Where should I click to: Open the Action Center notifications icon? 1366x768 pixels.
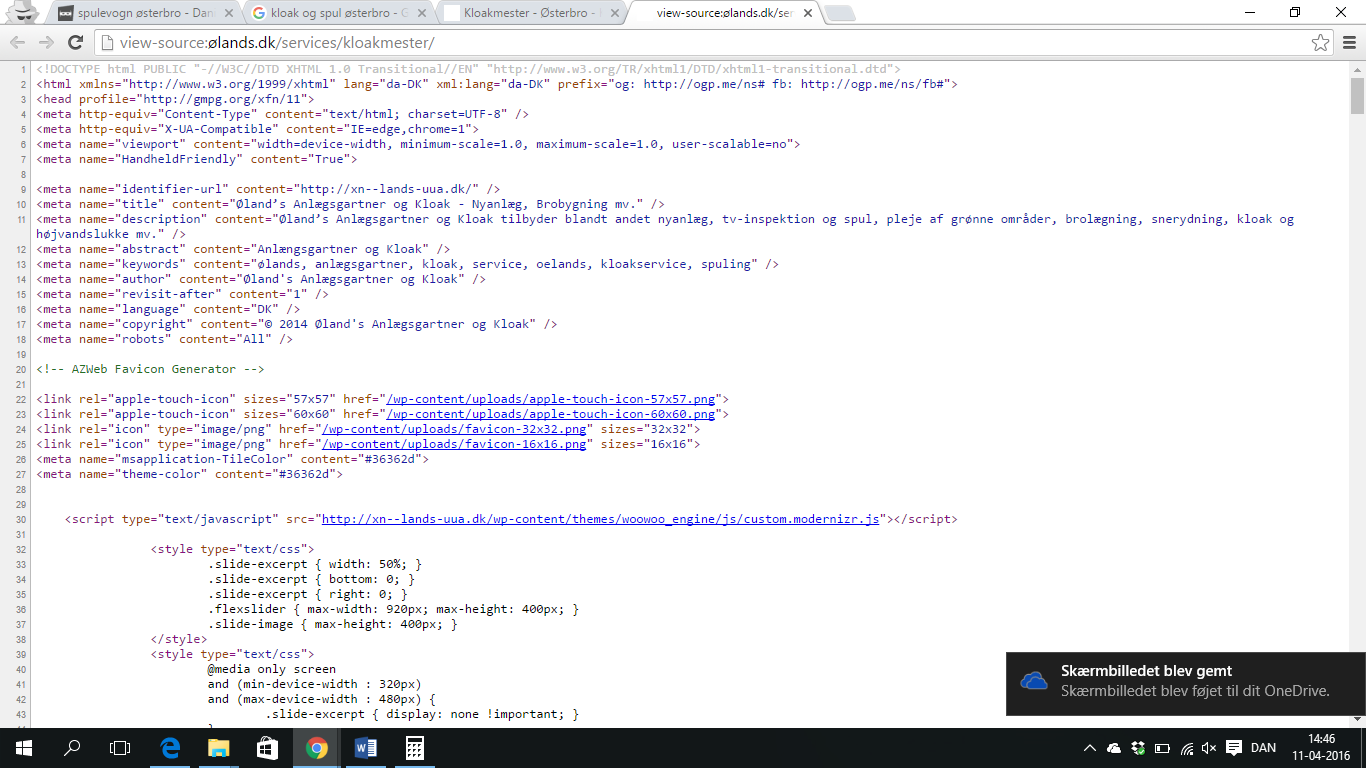(x=1234, y=748)
